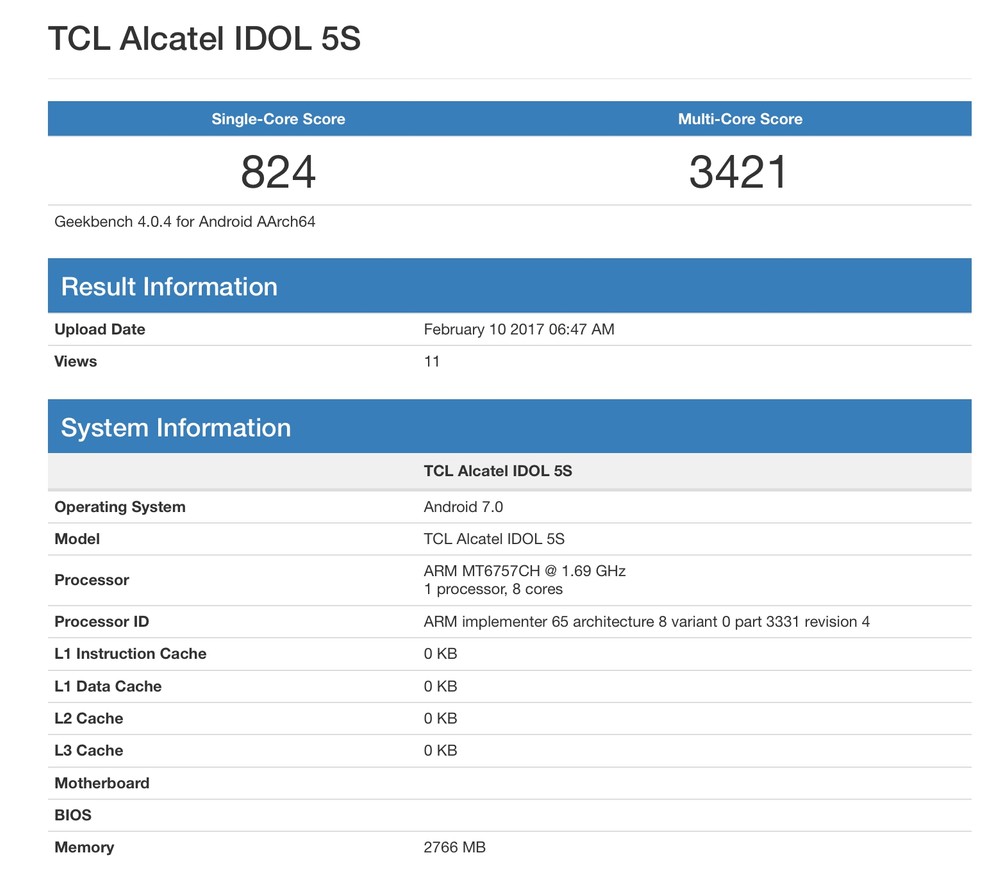The width and height of the screenshot is (1000, 876).
Task: Select L3 Cache value '0 KB'
Action: point(441,750)
